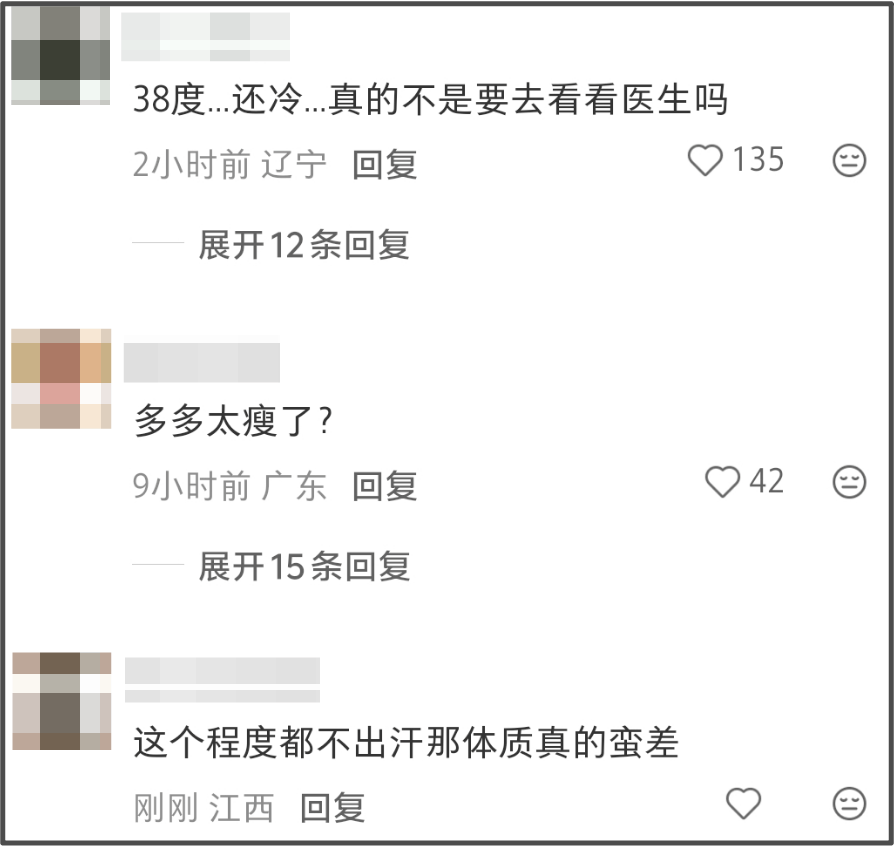This screenshot has height=851, width=895.
Task: Like the comment from 江西
Action: pyautogui.click(x=743, y=804)
